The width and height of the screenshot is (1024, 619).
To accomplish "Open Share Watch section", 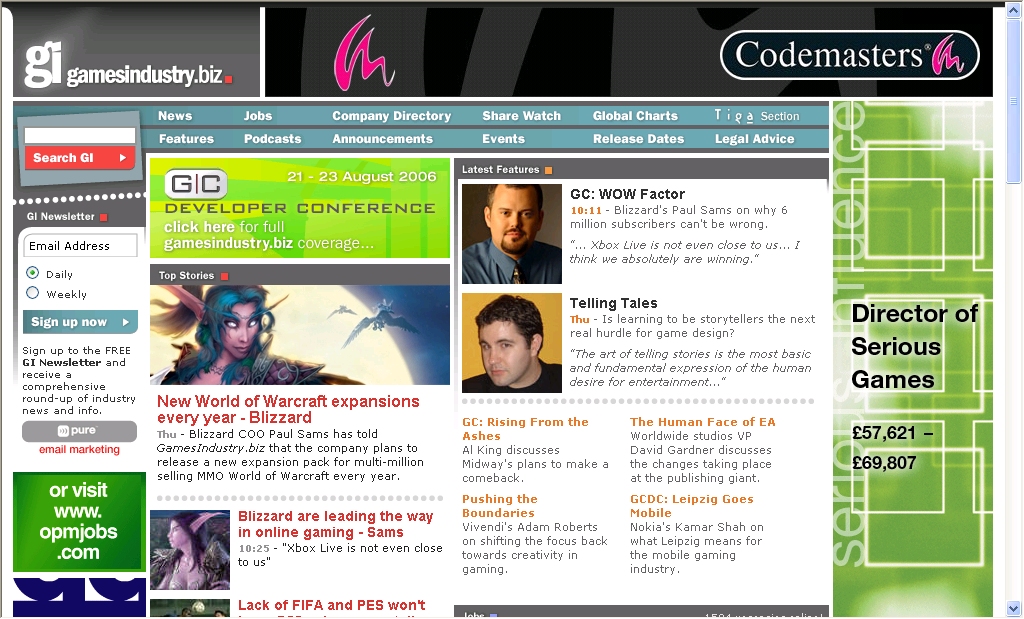I will click(521, 116).
